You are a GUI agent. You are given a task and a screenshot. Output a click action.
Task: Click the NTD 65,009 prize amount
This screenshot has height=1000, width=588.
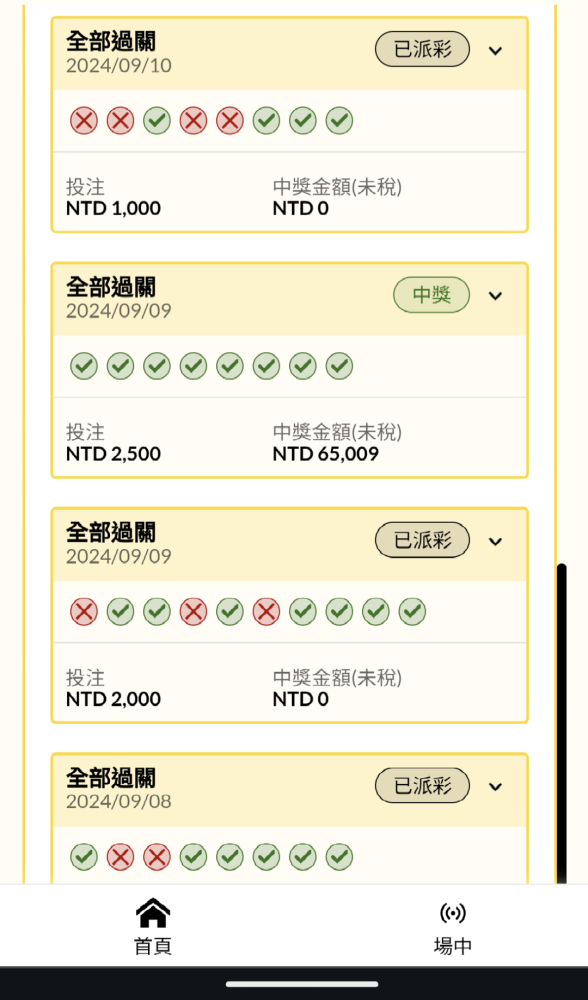click(326, 454)
